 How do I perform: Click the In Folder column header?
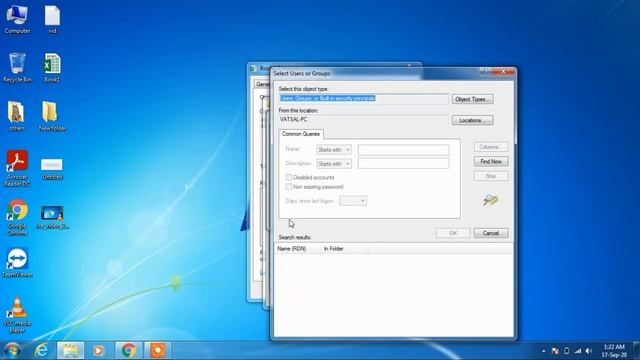[x=344, y=249]
